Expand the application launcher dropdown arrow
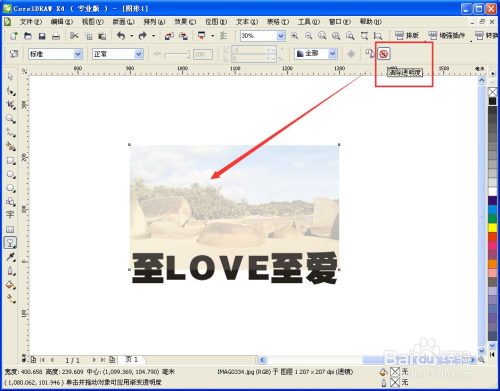Screen dimensions: 500x391 212,36
